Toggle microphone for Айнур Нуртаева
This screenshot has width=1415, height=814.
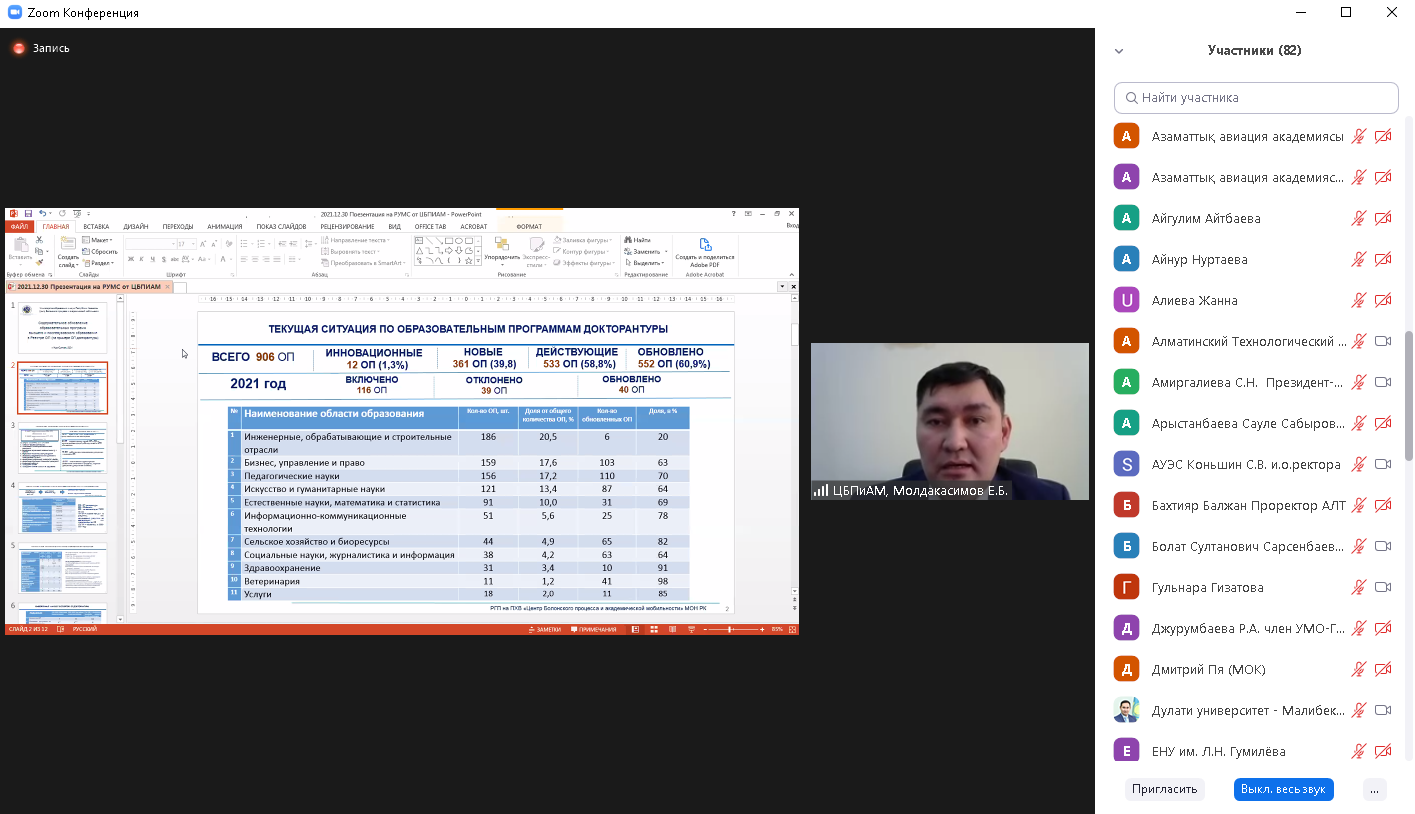[x=1358, y=259]
